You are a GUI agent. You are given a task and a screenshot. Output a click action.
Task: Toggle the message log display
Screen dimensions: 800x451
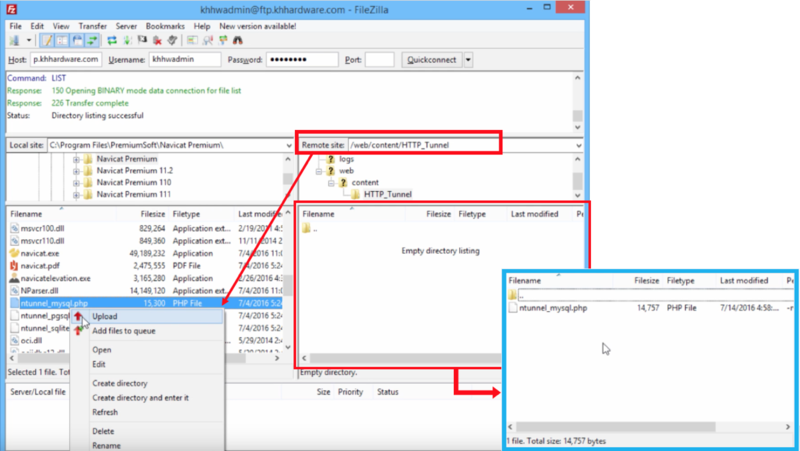tap(47, 40)
